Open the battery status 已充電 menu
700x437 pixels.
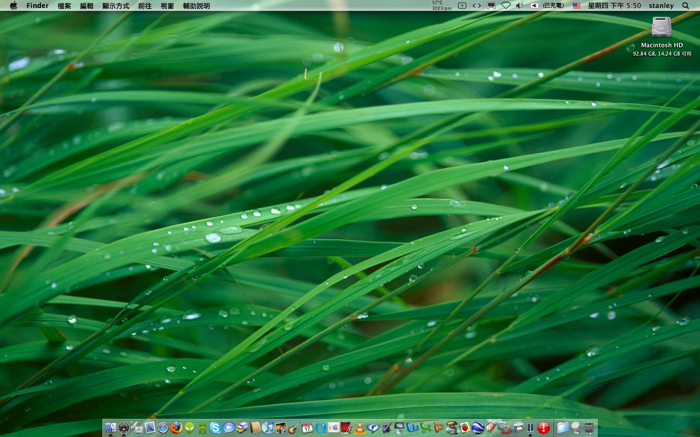point(547,5)
